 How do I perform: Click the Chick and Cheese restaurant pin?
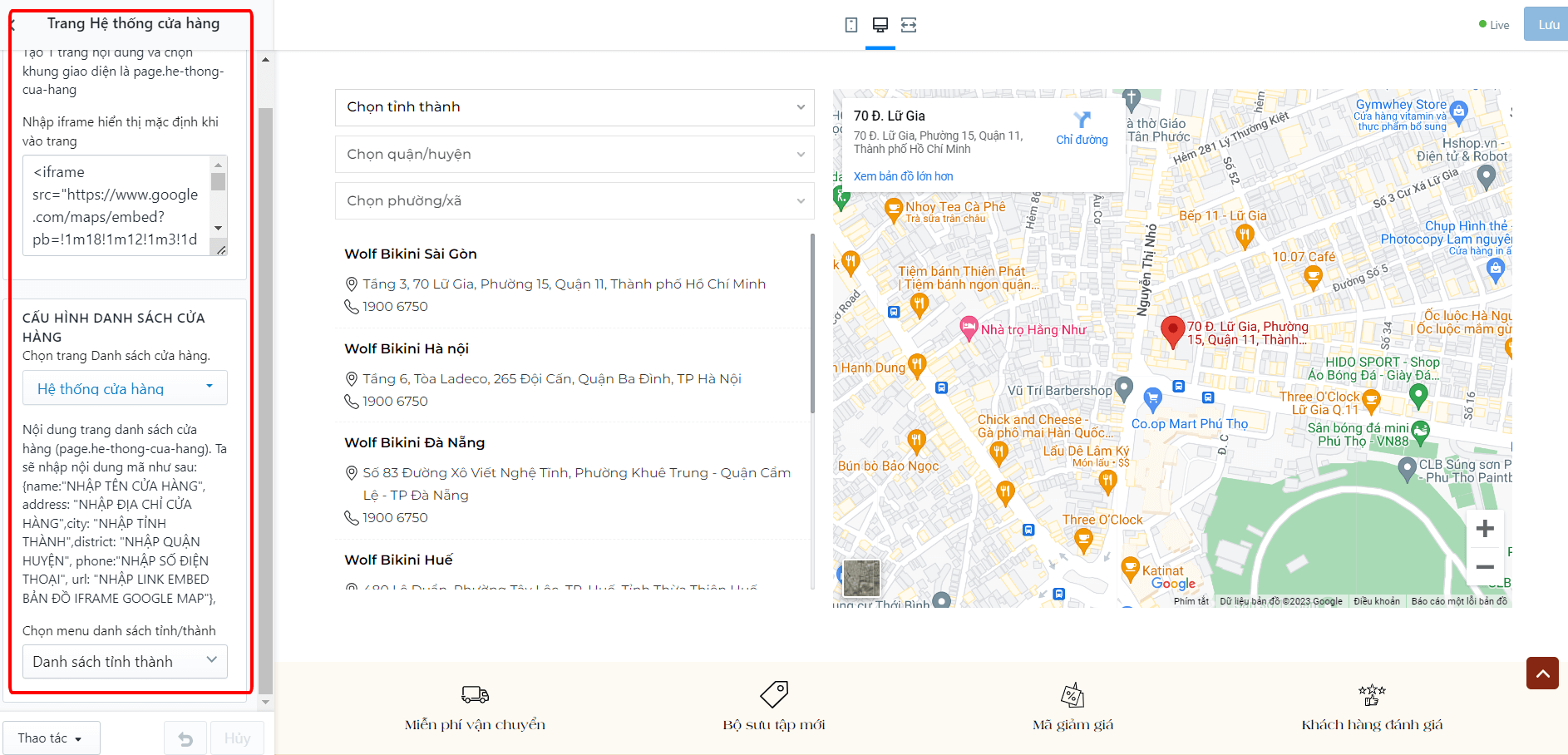tap(999, 453)
